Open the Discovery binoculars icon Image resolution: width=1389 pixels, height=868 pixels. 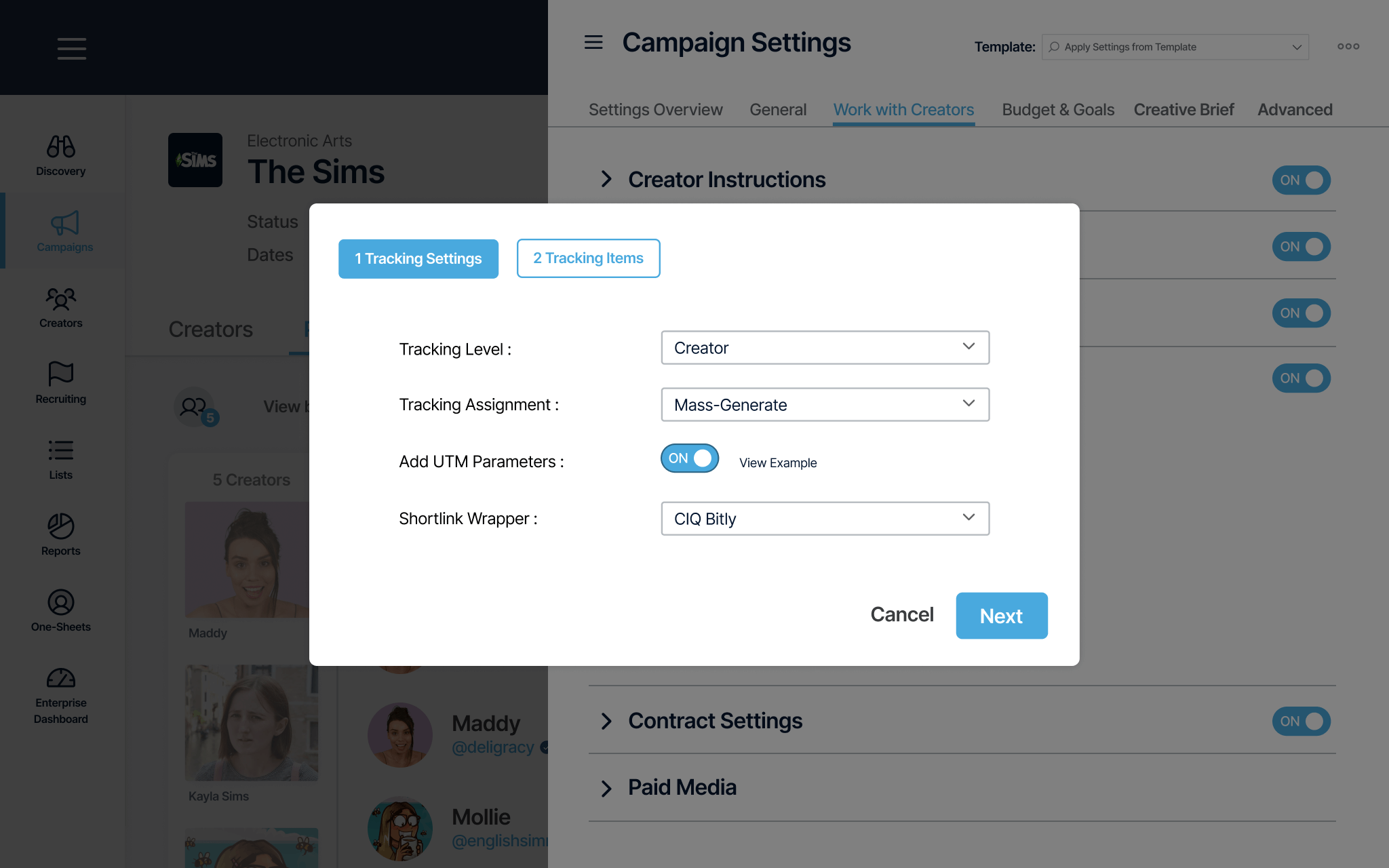(61, 147)
